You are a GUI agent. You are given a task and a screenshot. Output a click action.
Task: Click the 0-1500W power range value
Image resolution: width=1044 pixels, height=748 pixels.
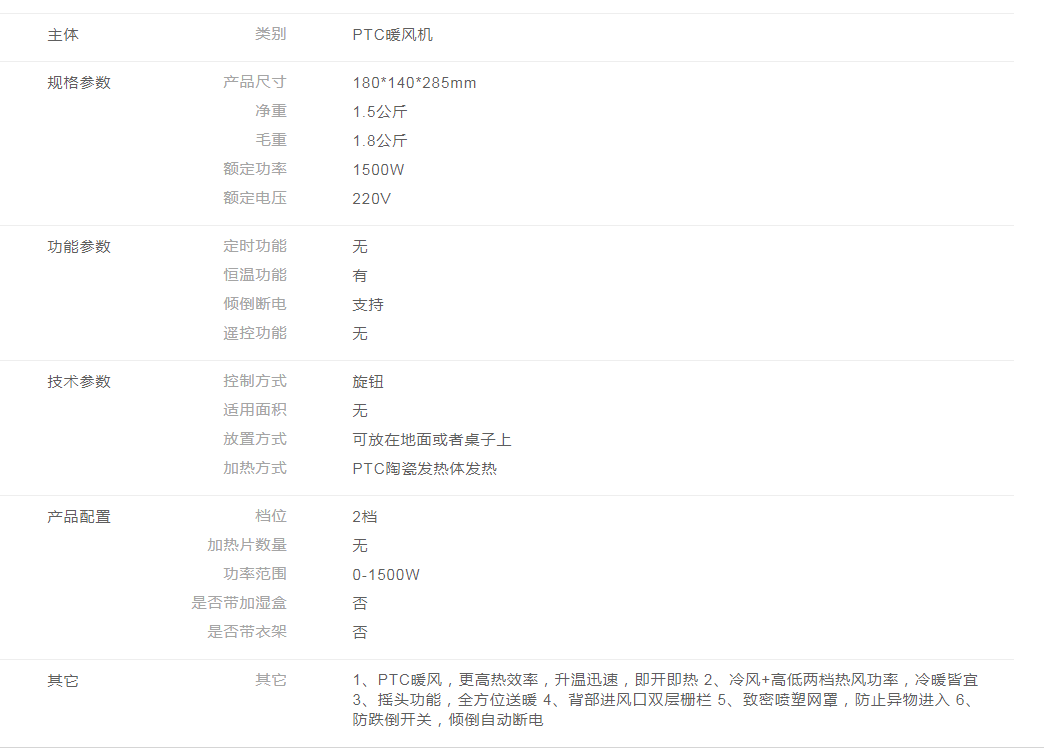[386, 575]
